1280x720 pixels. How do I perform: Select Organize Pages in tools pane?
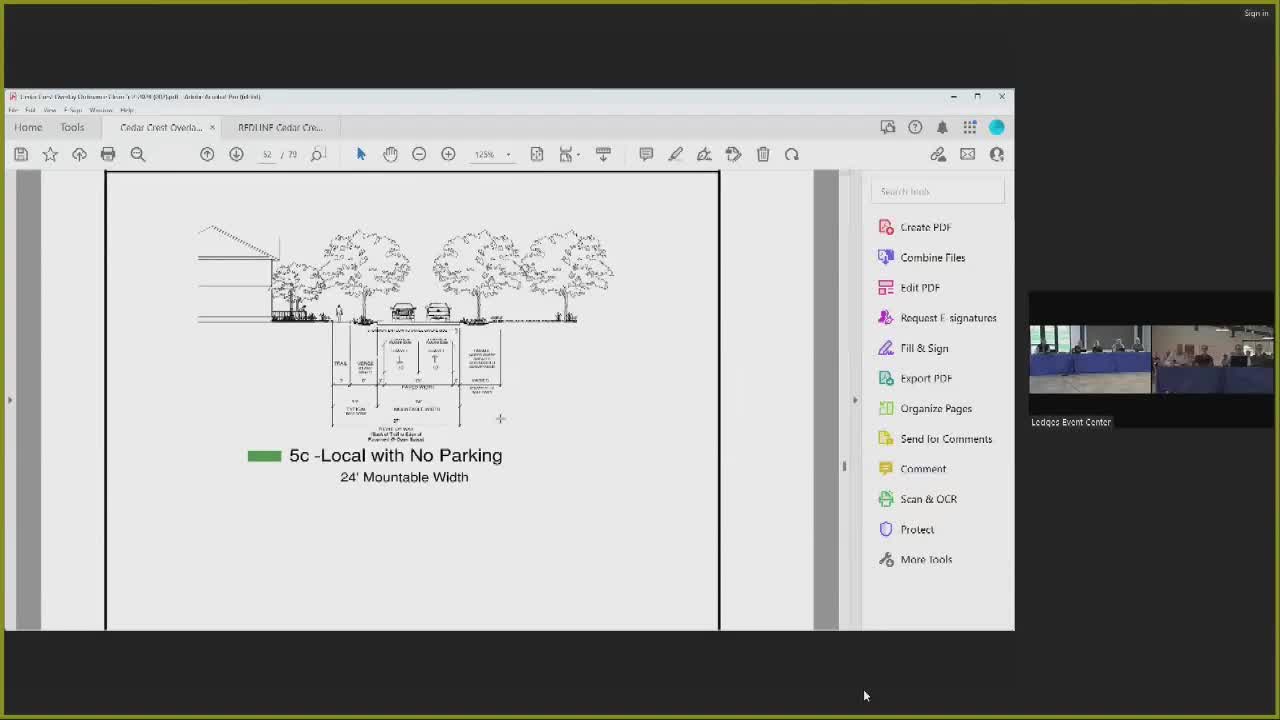[x=935, y=408]
